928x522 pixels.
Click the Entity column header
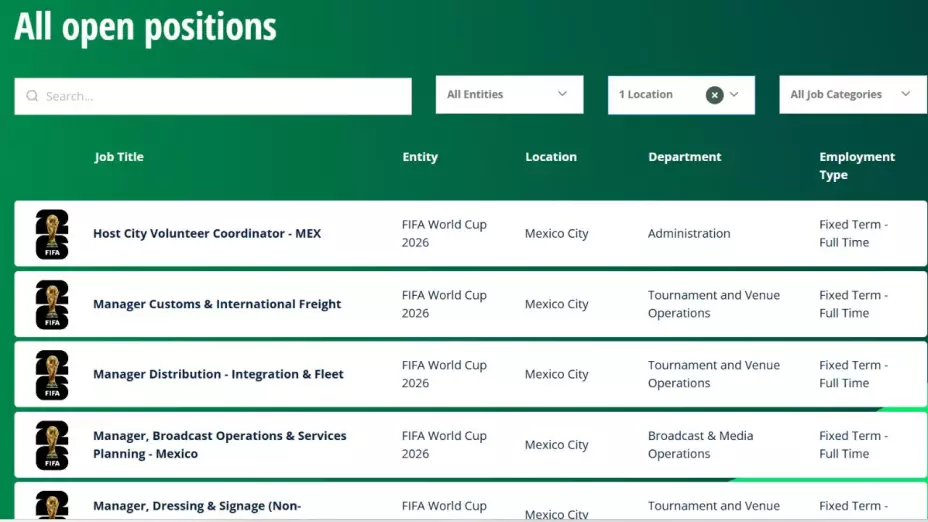[420, 157]
